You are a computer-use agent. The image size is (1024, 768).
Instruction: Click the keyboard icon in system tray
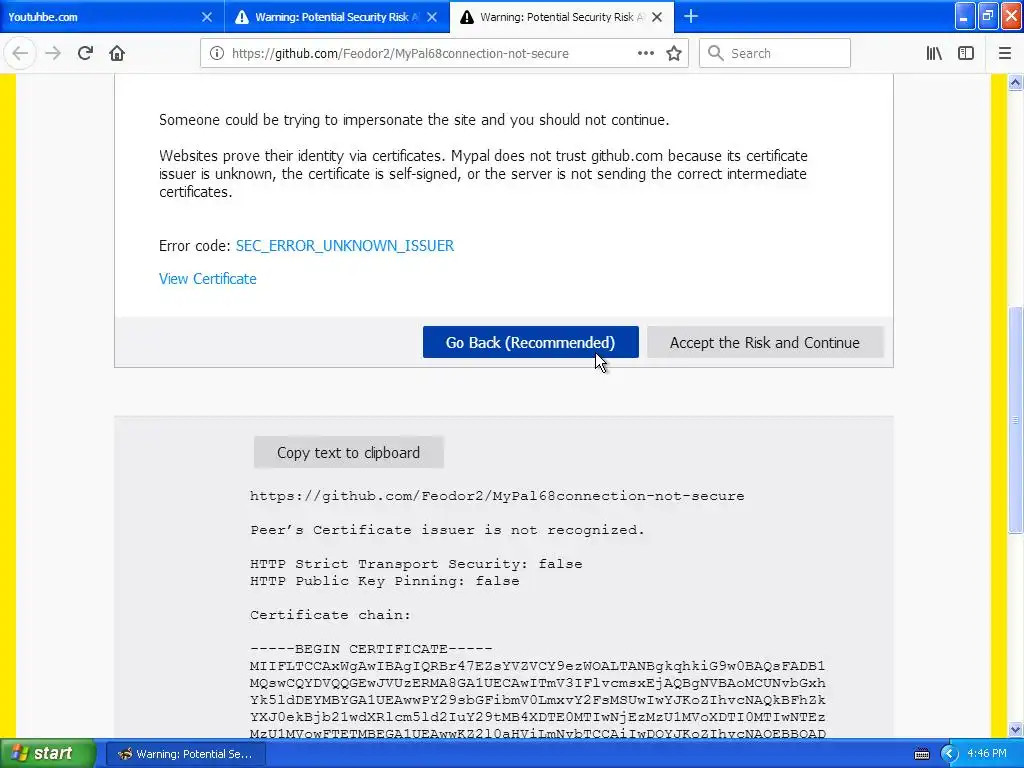pyautogui.click(x=921, y=754)
